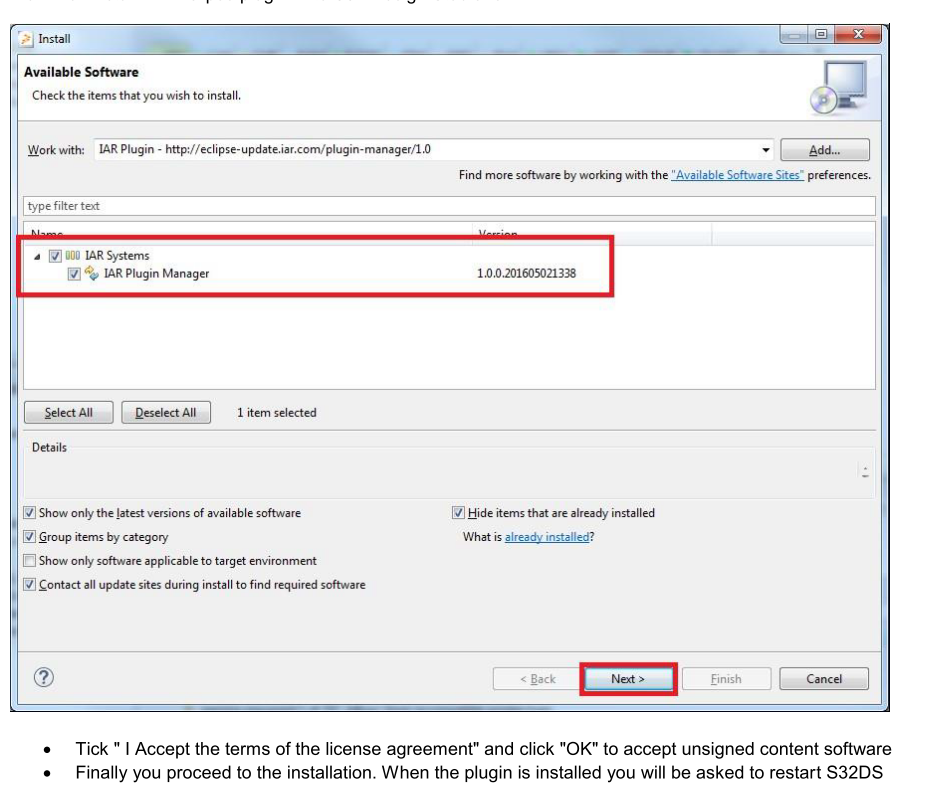Click the type filter text field
Image resolution: width=939 pixels, height=805 pixels.
[x=449, y=206]
